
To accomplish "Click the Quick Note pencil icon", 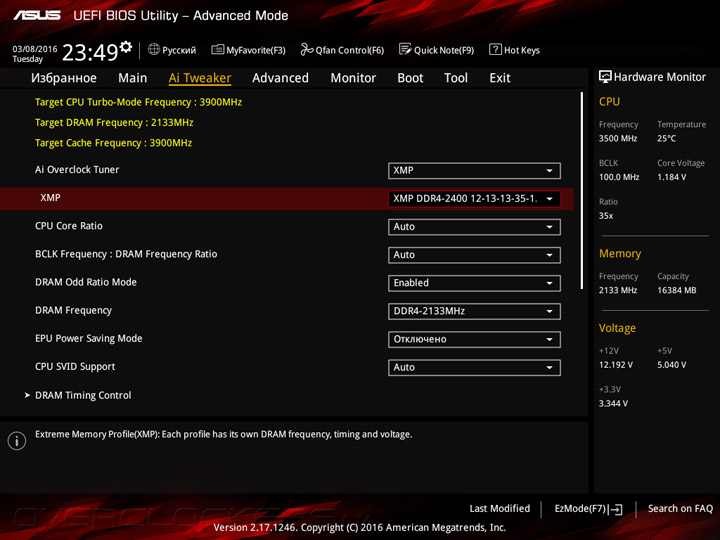I will pos(405,49).
